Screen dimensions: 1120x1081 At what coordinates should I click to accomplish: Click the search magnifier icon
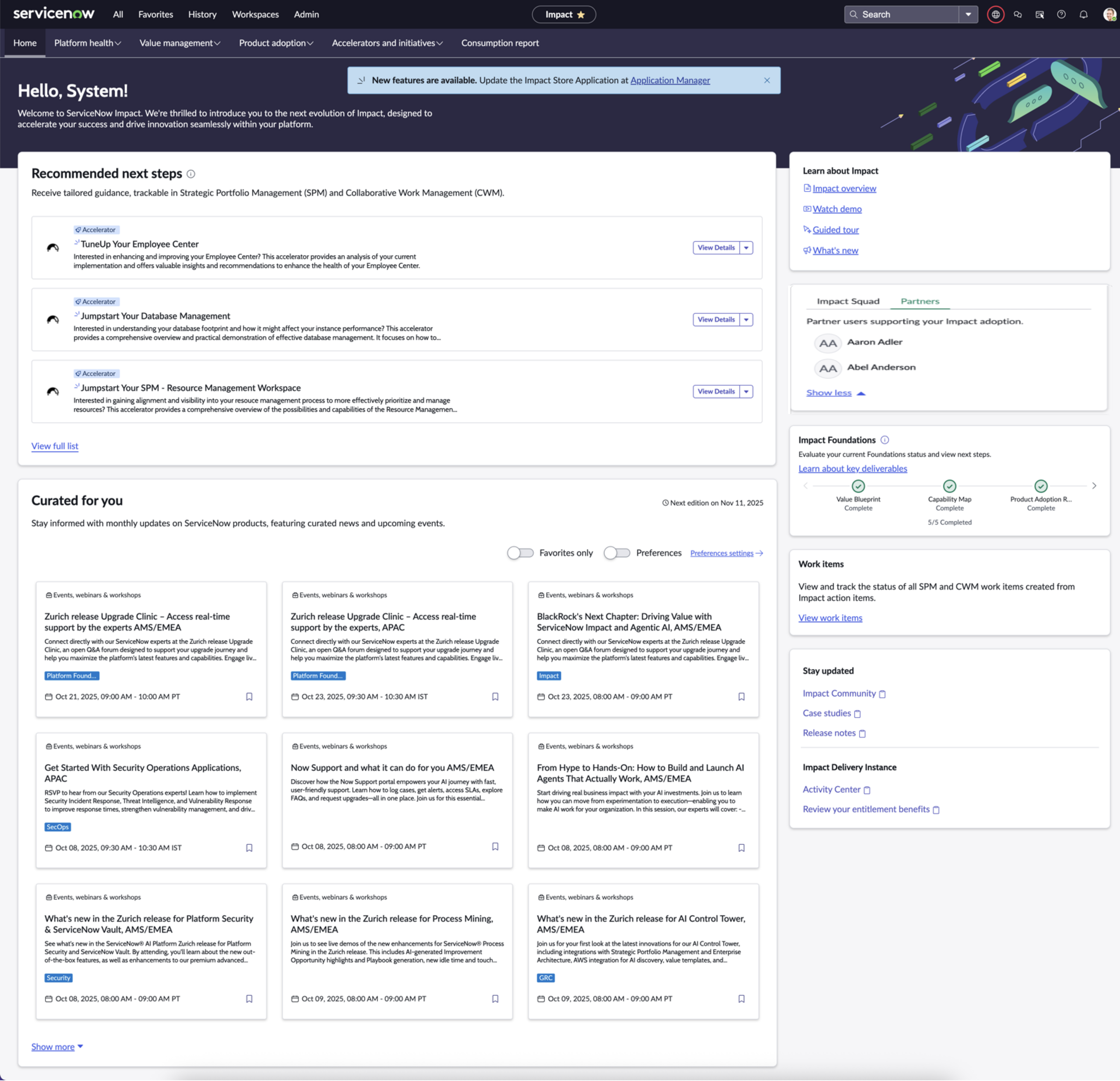pyautogui.click(x=853, y=14)
